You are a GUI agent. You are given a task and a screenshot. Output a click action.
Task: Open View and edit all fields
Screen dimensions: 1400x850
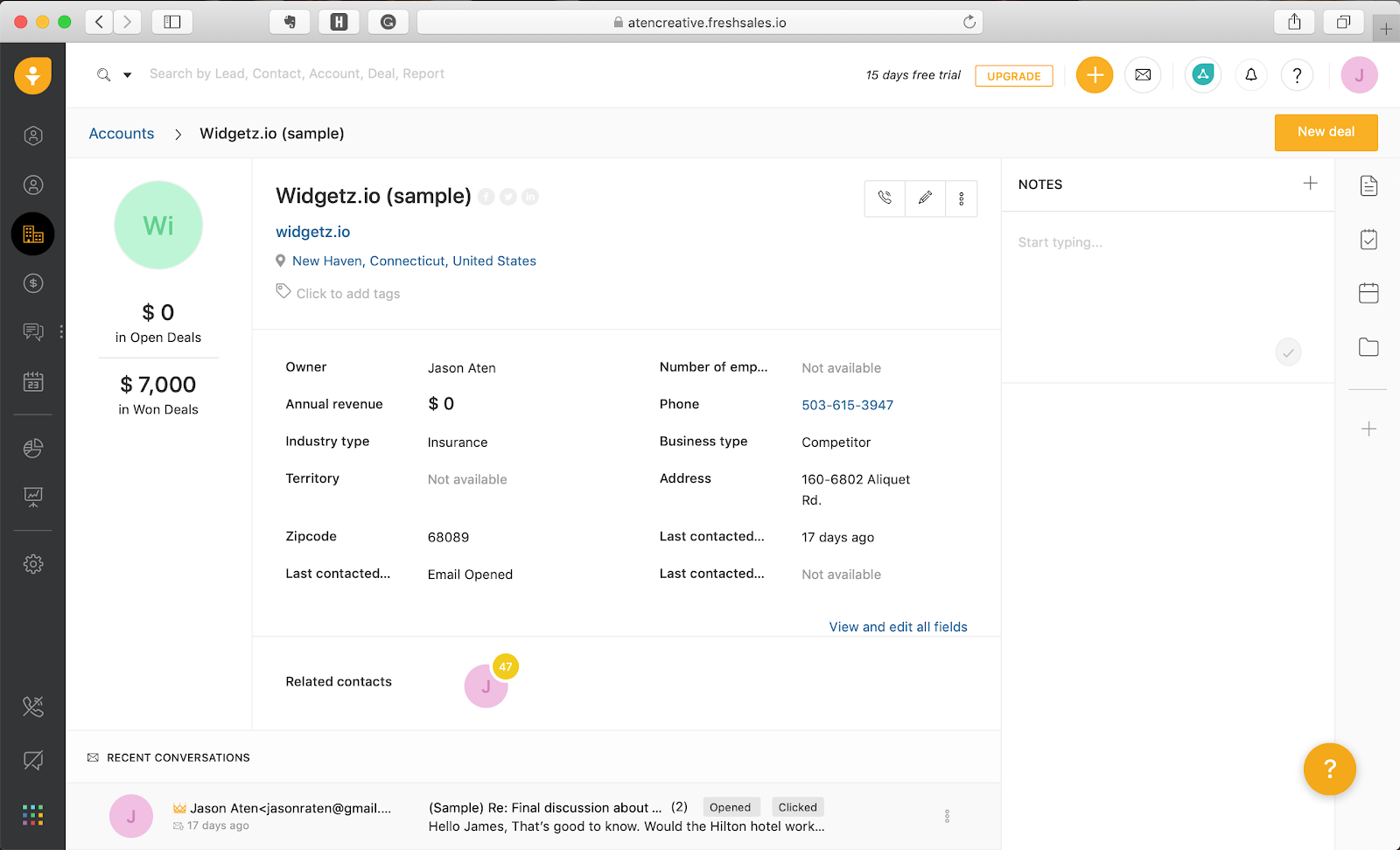pyautogui.click(x=899, y=627)
